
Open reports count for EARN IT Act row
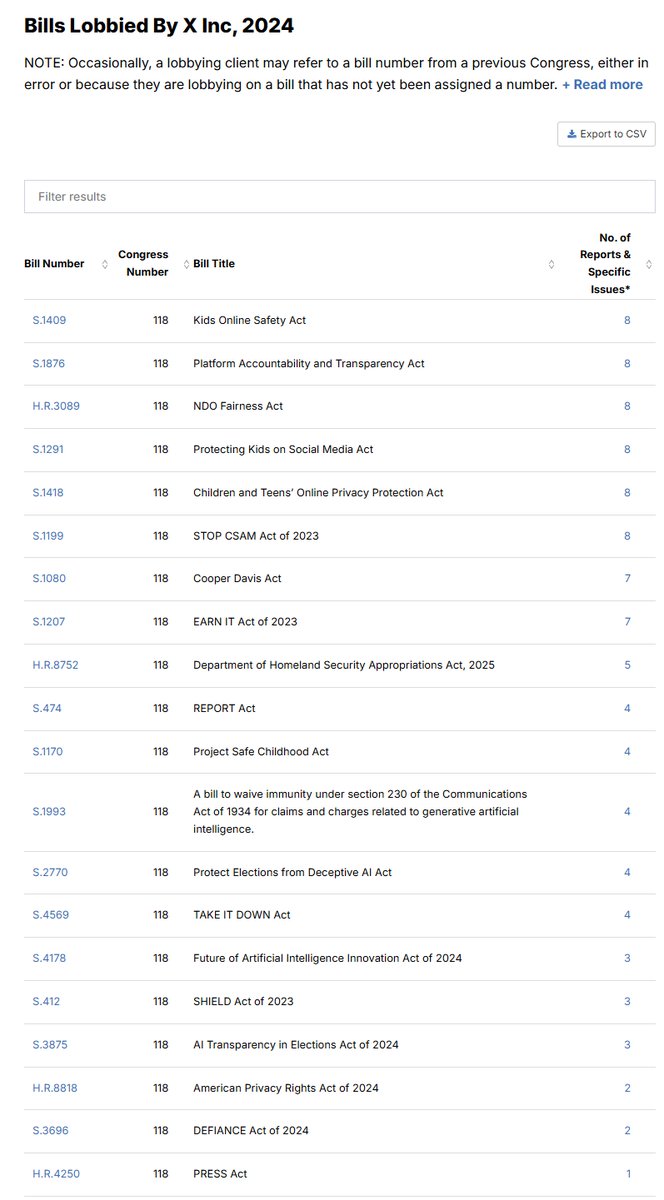pos(627,622)
